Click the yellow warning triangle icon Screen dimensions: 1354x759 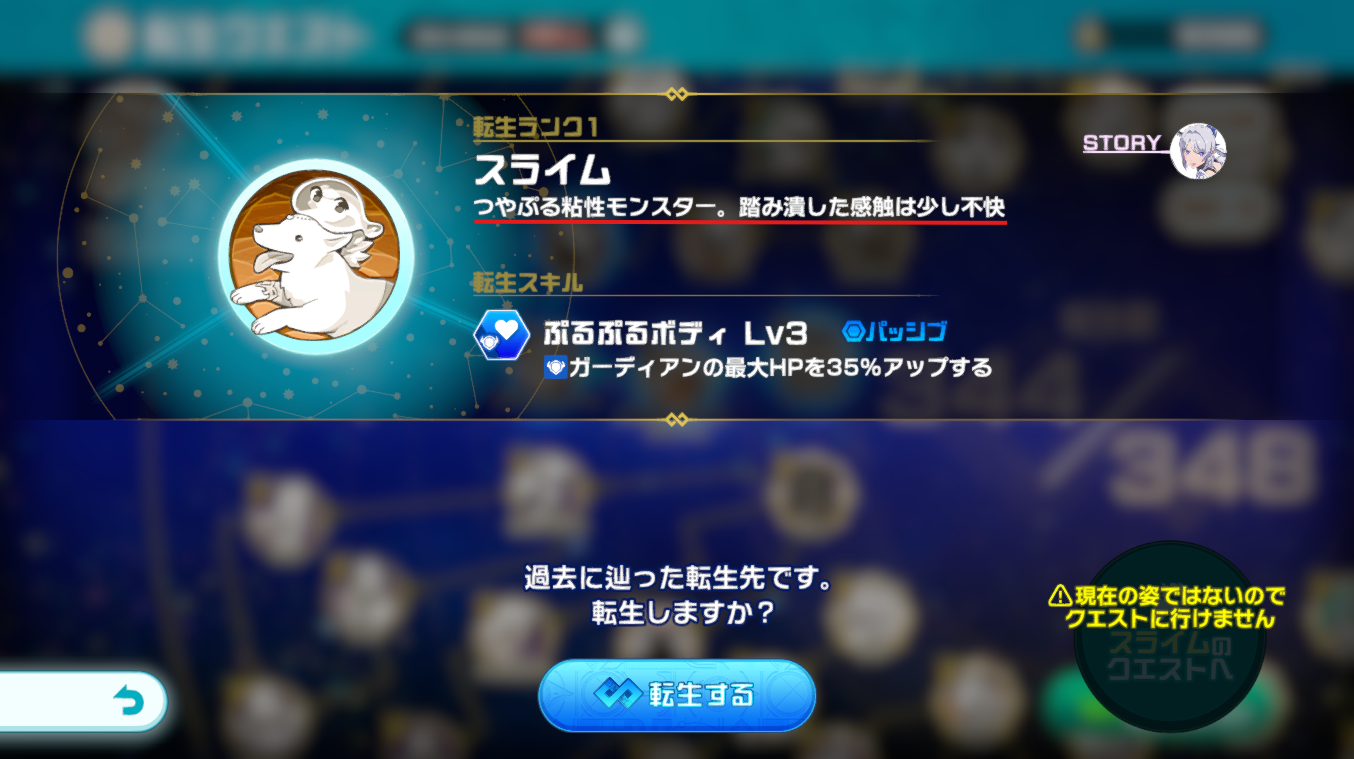coord(1060,597)
